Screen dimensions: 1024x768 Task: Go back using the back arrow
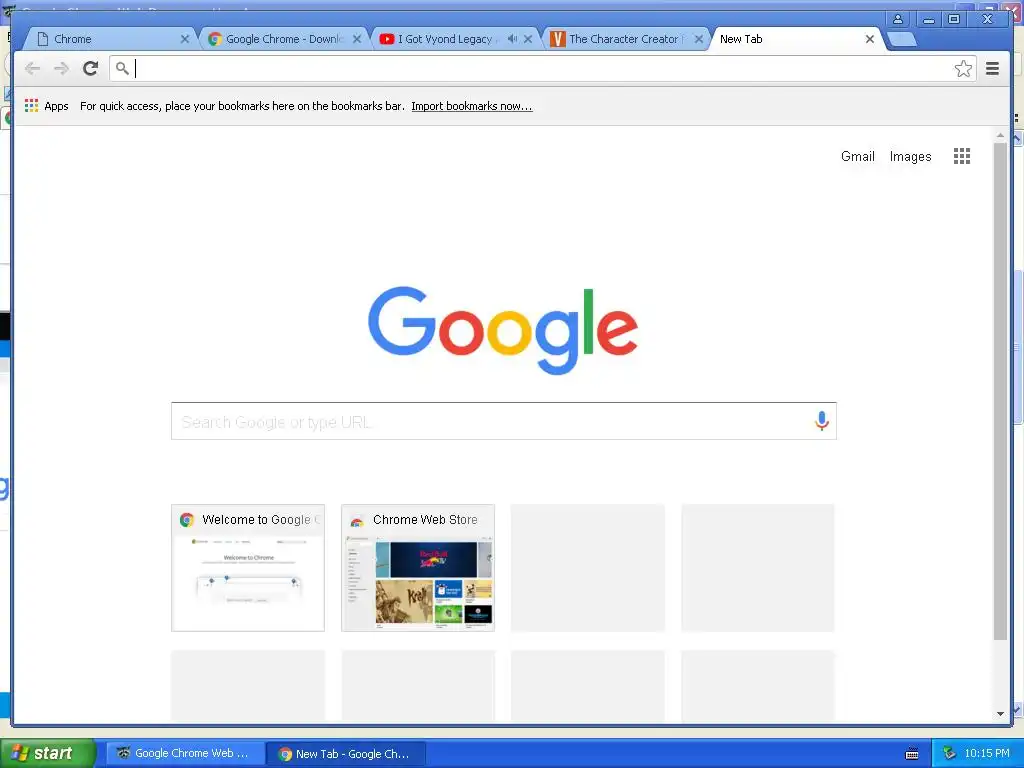[x=32, y=68]
